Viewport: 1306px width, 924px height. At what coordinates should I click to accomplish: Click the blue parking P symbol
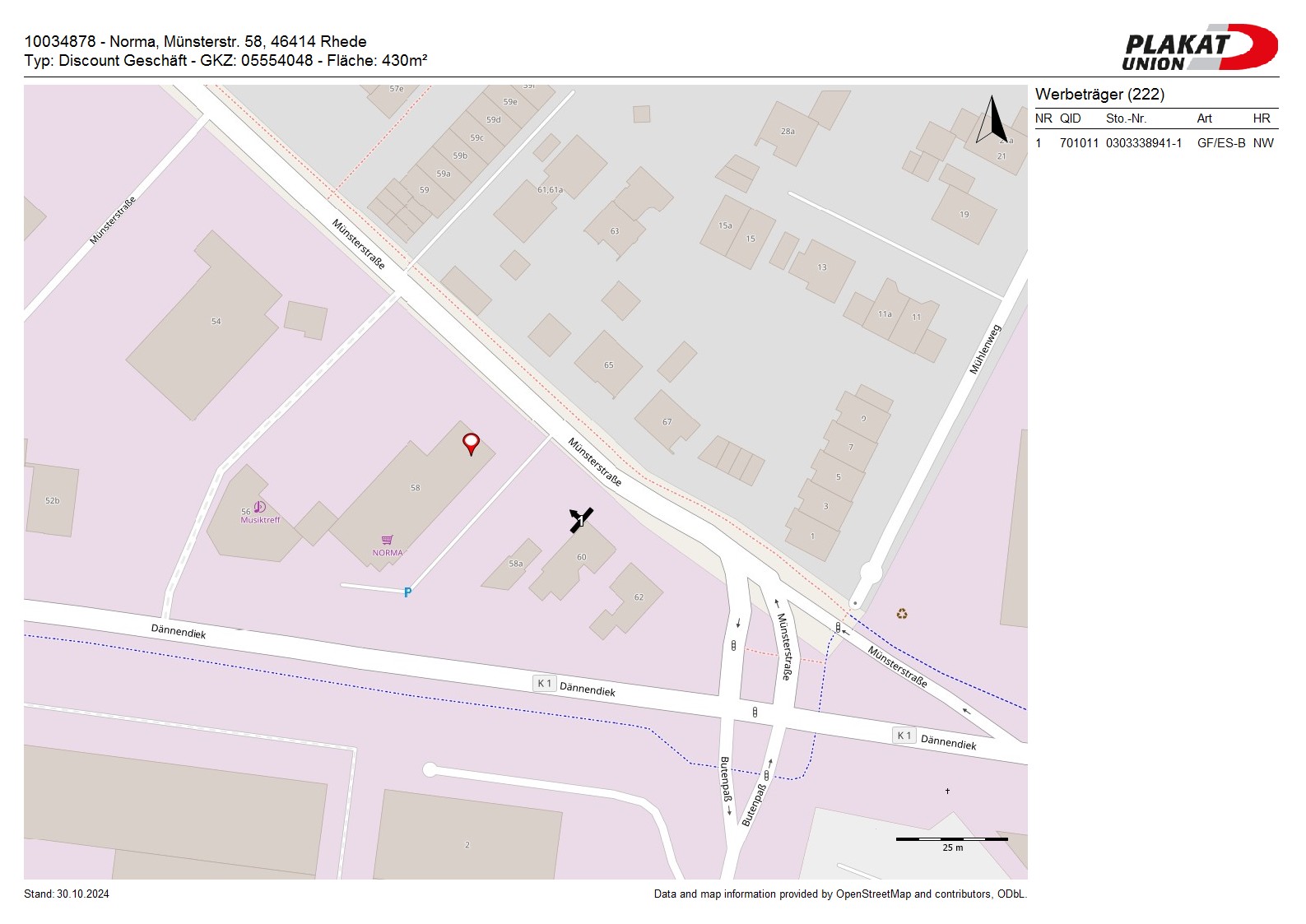[x=407, y=592]
